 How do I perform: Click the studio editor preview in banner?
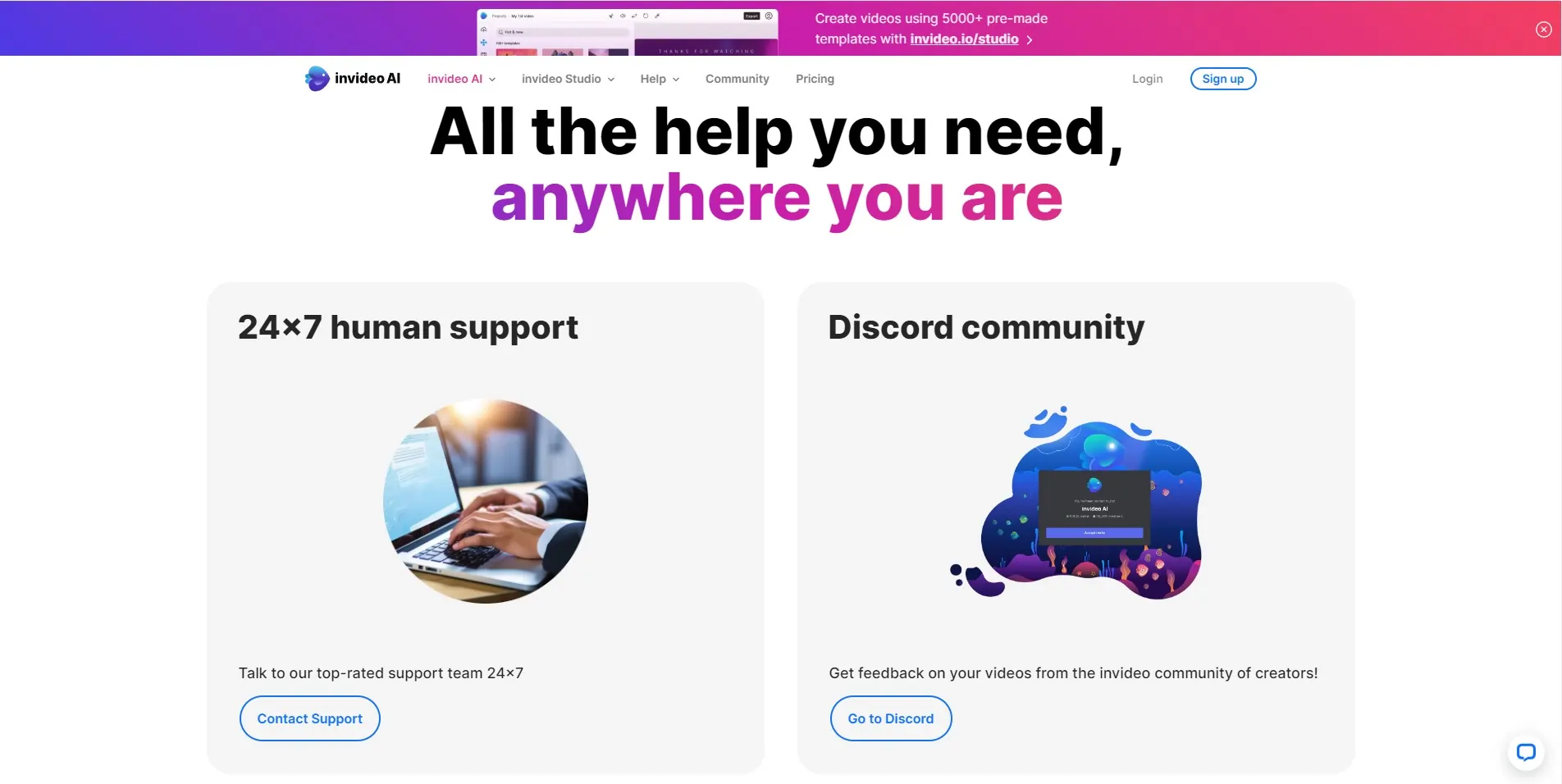tap(628, 32)
